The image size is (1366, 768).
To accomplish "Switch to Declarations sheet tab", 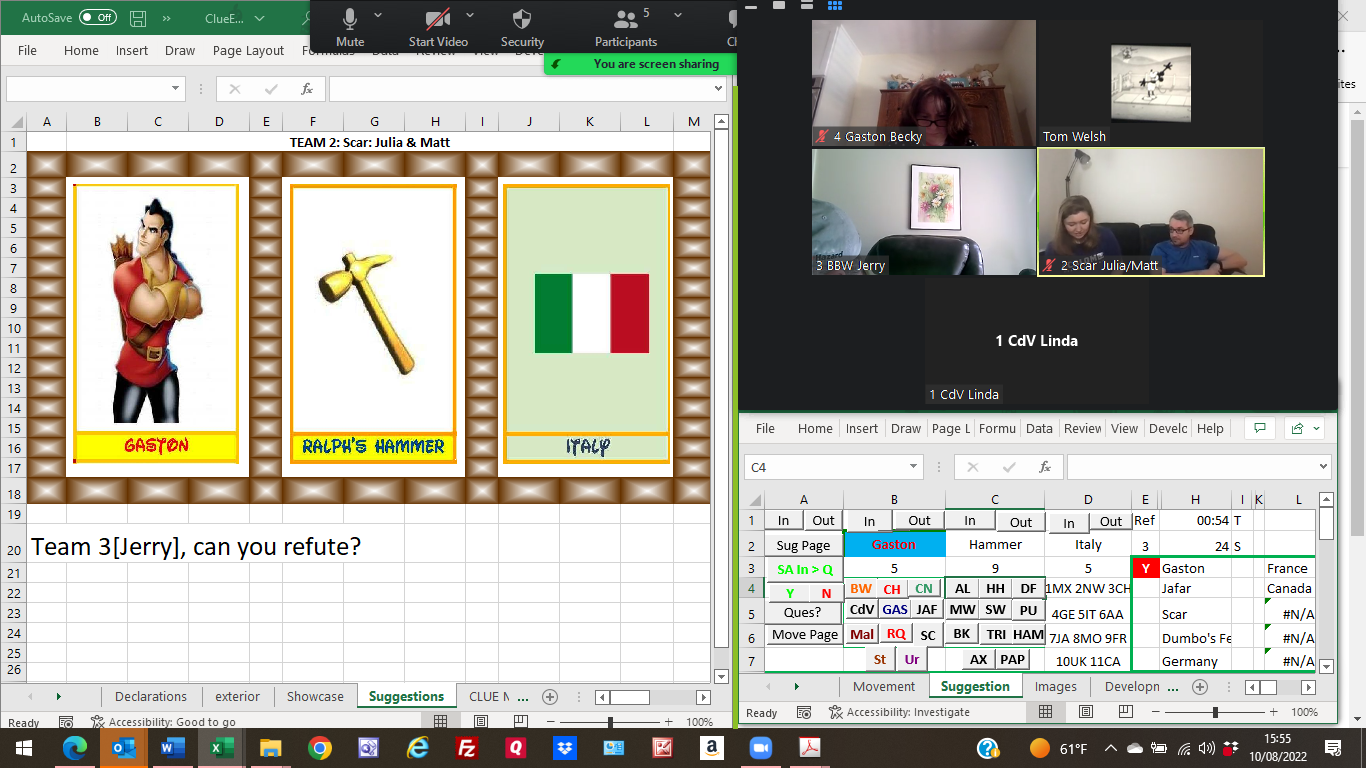I will point(151,696).
